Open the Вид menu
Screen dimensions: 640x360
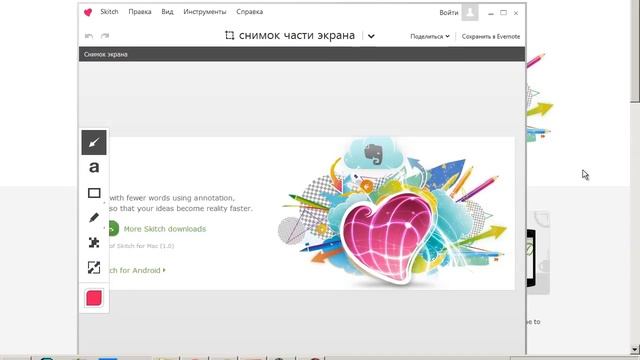pyautogui.click(x=167, y=12)
